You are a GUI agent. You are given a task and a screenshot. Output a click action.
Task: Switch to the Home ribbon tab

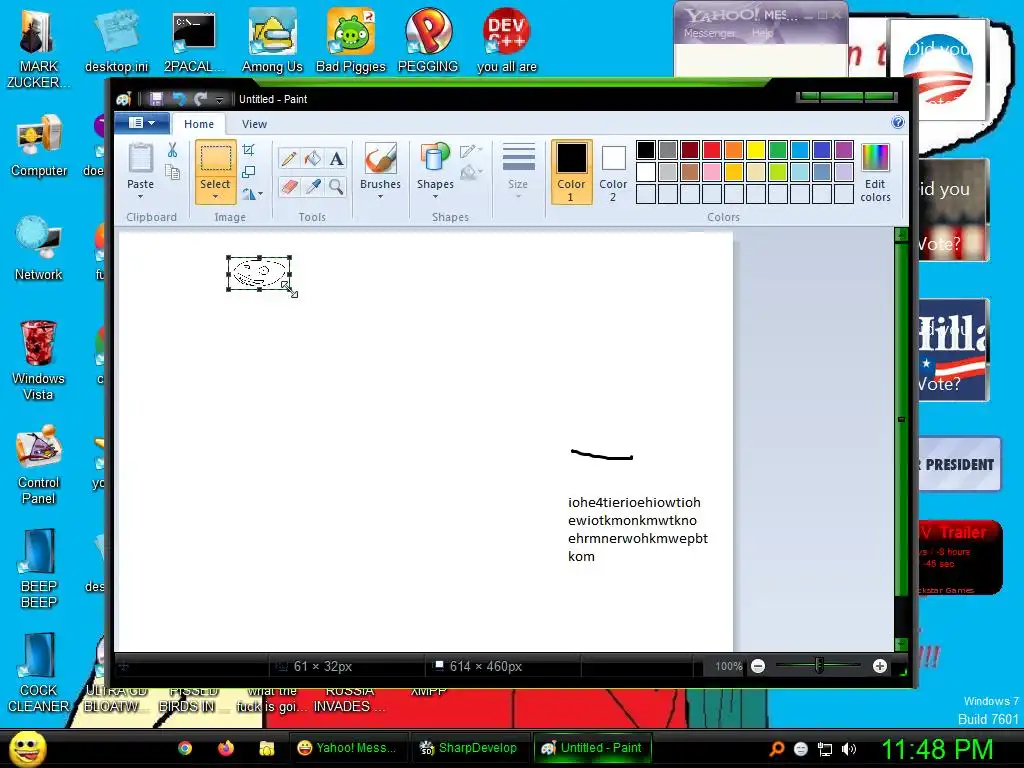199,124
